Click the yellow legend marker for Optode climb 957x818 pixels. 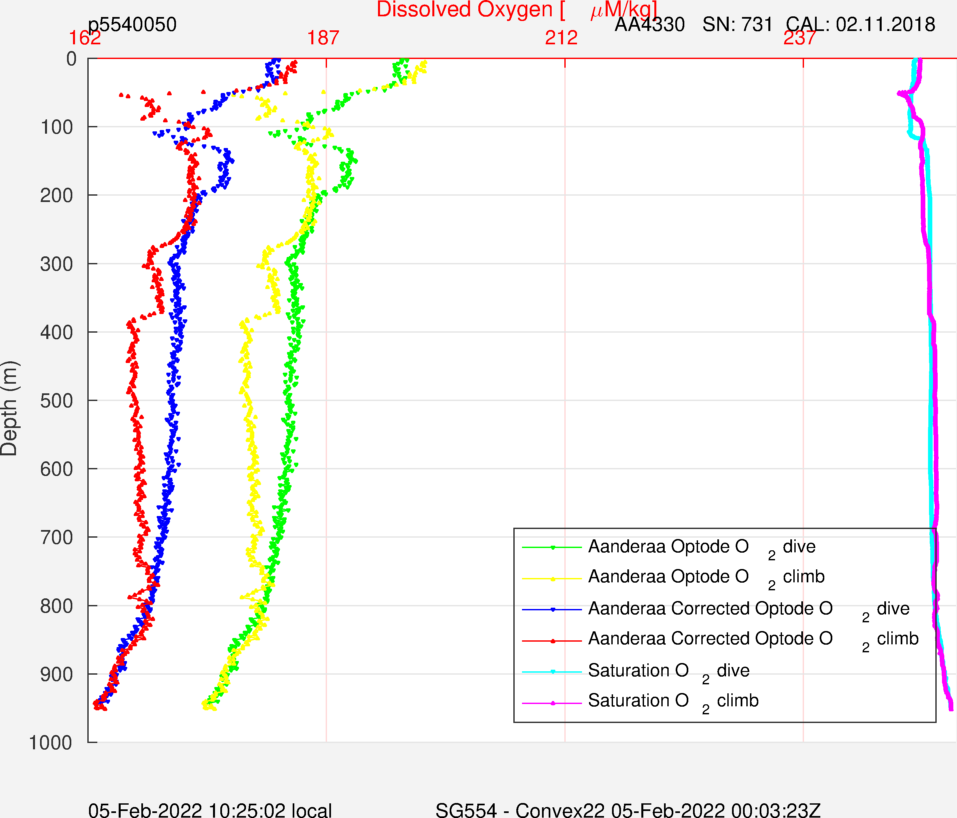tap(552, 579)
